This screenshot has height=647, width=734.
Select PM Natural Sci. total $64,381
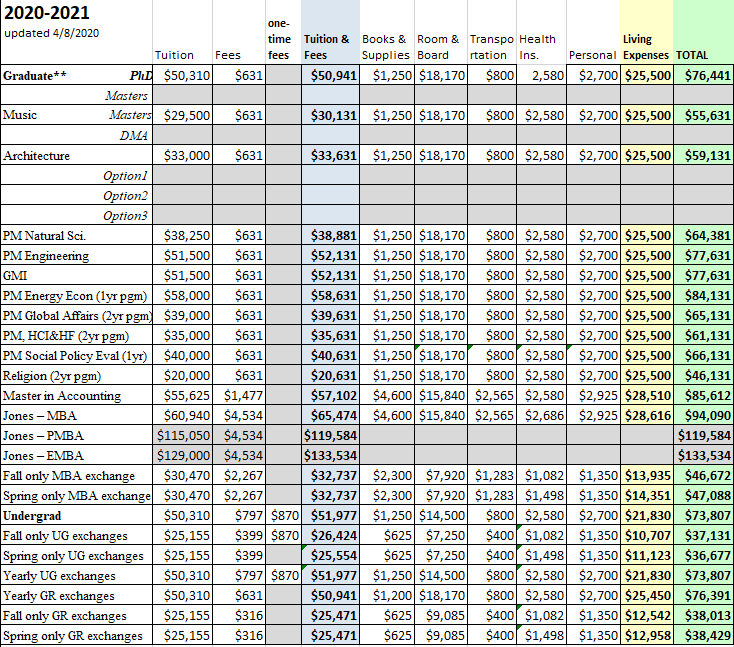click(x=707, y=235)
